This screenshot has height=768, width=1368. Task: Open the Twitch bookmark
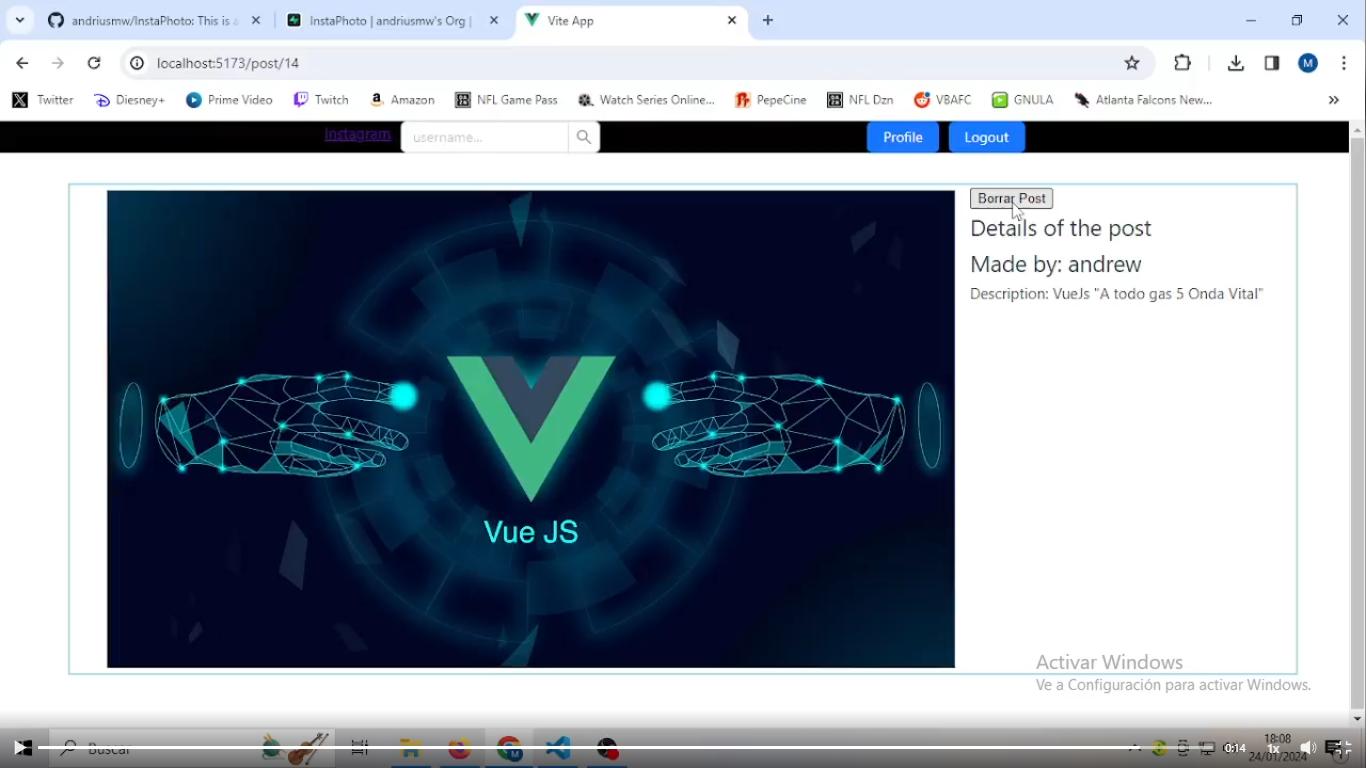321,100
